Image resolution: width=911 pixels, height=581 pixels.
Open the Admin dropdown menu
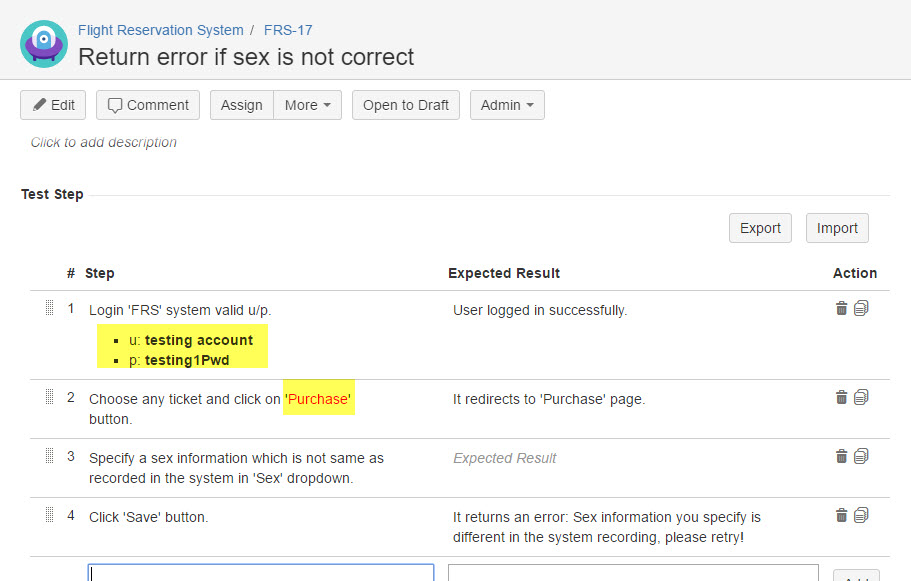(507, 105)
